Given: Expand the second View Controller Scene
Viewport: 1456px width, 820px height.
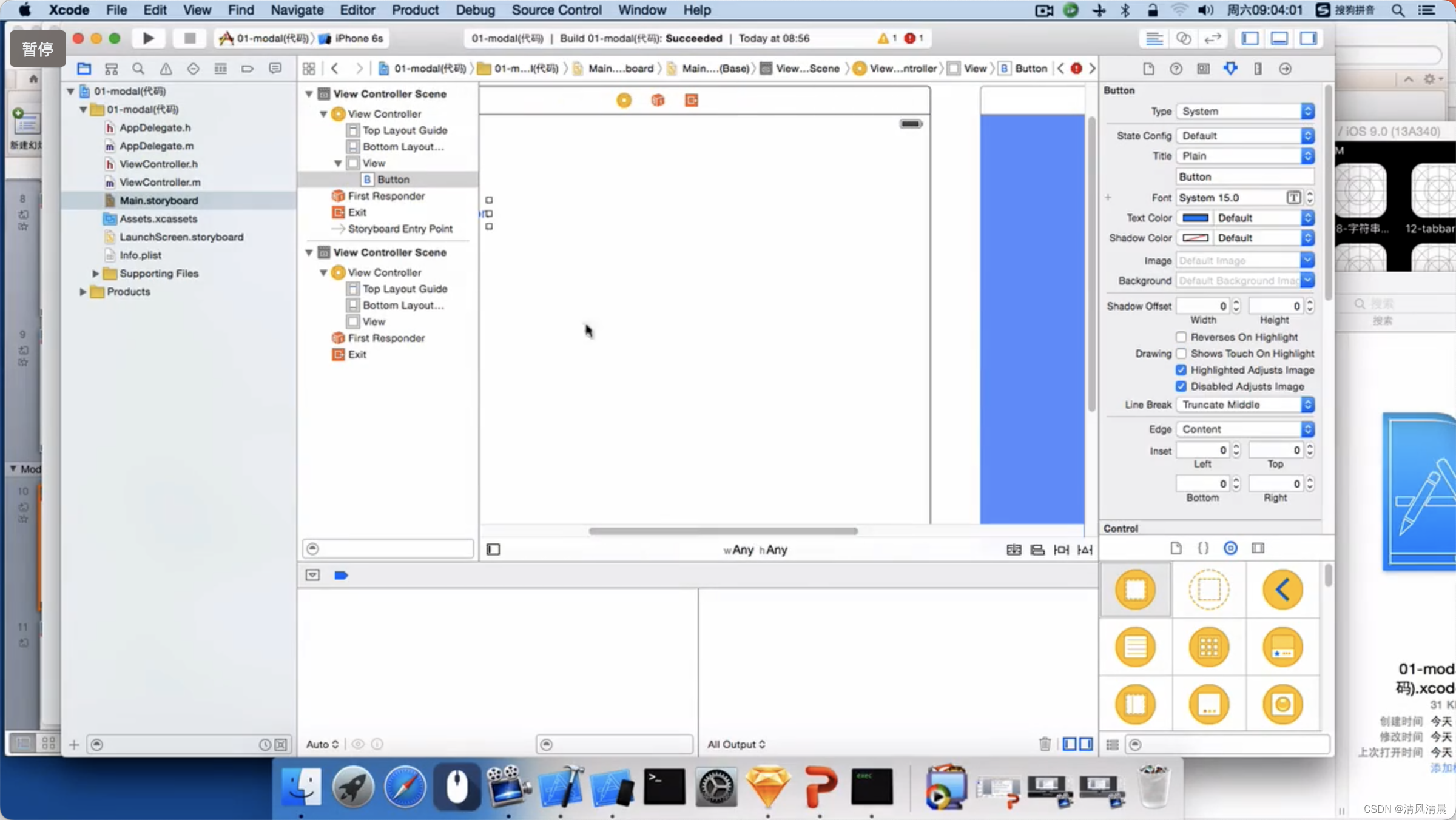Looking at the screenshot, I should click(x=309, y=252).
